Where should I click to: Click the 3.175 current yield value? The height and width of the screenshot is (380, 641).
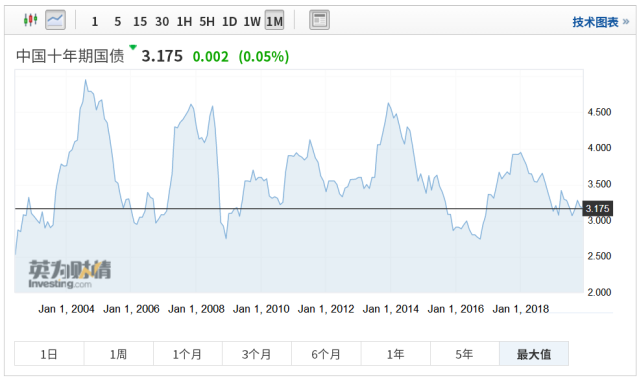[x=162, y=56]
